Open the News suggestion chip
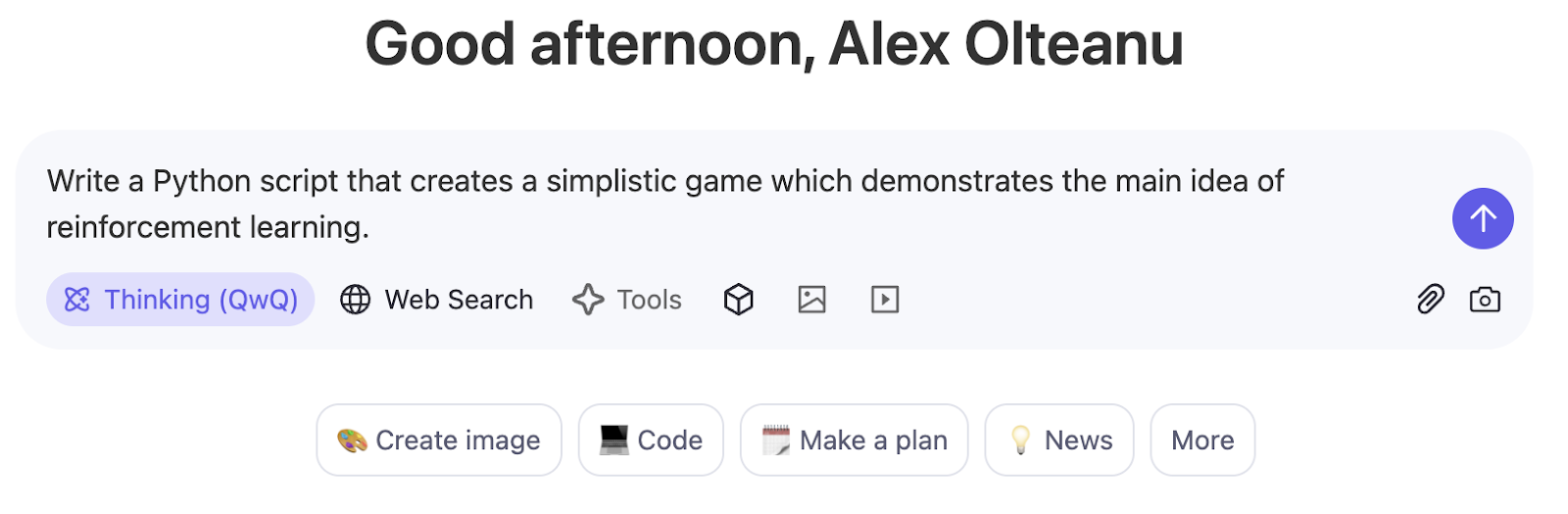 coord(1059,441)
